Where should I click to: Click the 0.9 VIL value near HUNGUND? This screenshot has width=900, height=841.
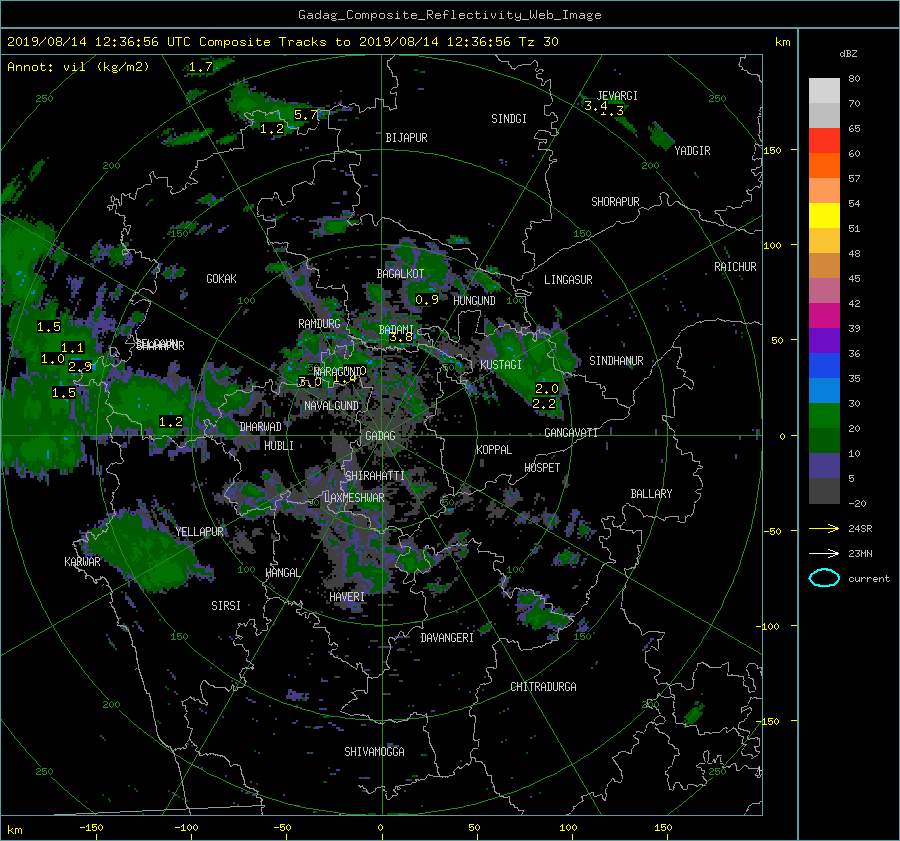point(426,300)
